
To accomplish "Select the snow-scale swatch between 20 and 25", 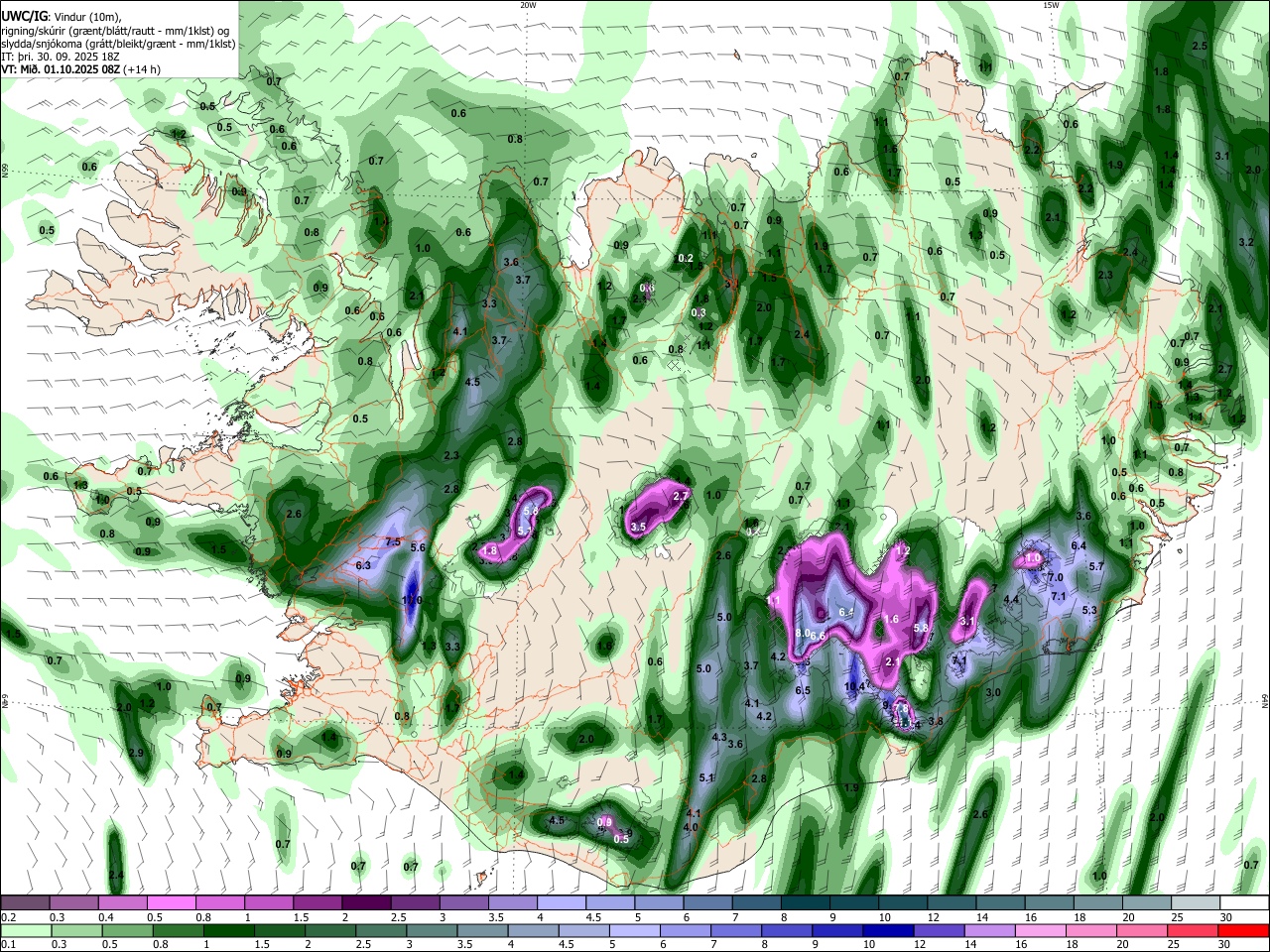I will click(1147, 902).
